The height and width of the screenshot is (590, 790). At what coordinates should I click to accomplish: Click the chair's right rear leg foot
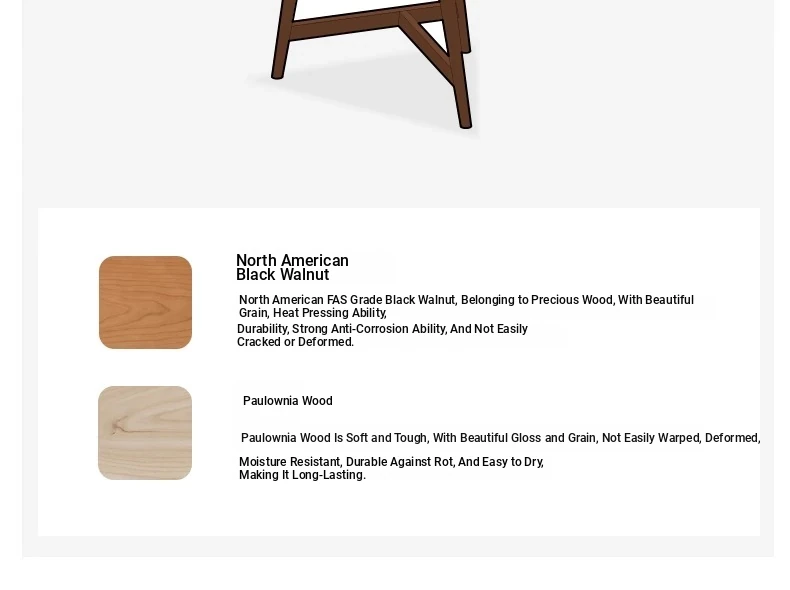click(x=467, y=47)
